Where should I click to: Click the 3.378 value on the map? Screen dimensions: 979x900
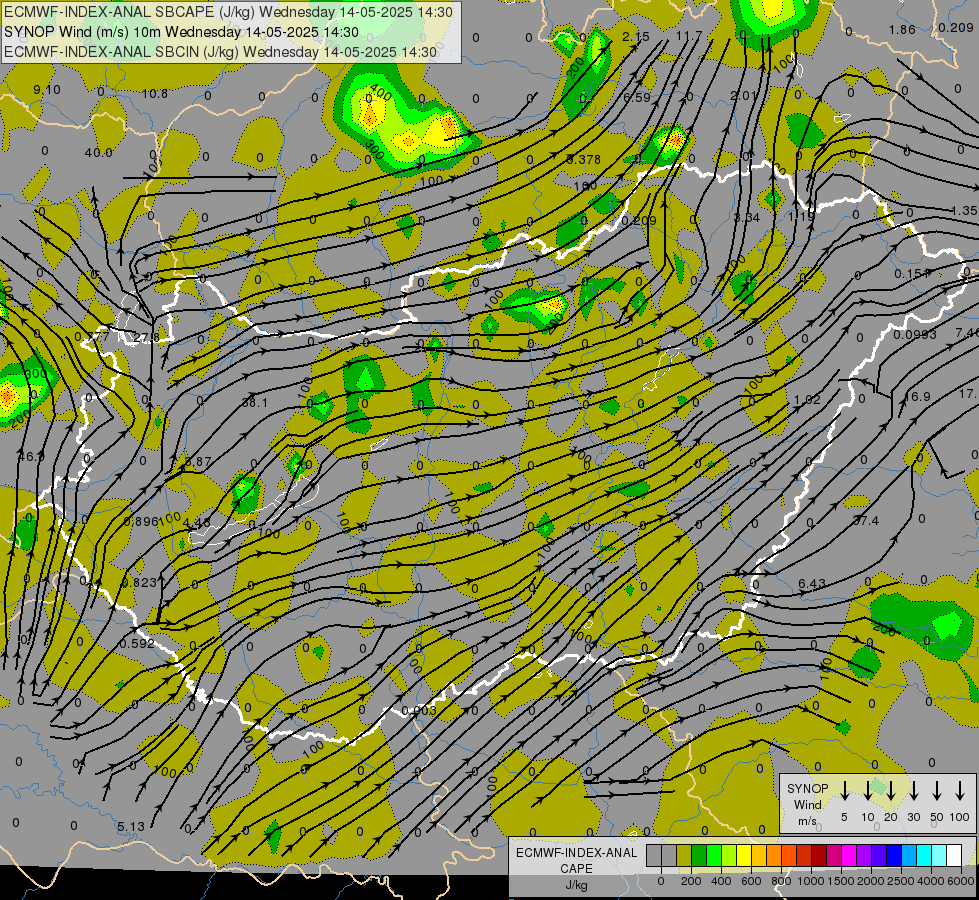[x=584, y=159]
